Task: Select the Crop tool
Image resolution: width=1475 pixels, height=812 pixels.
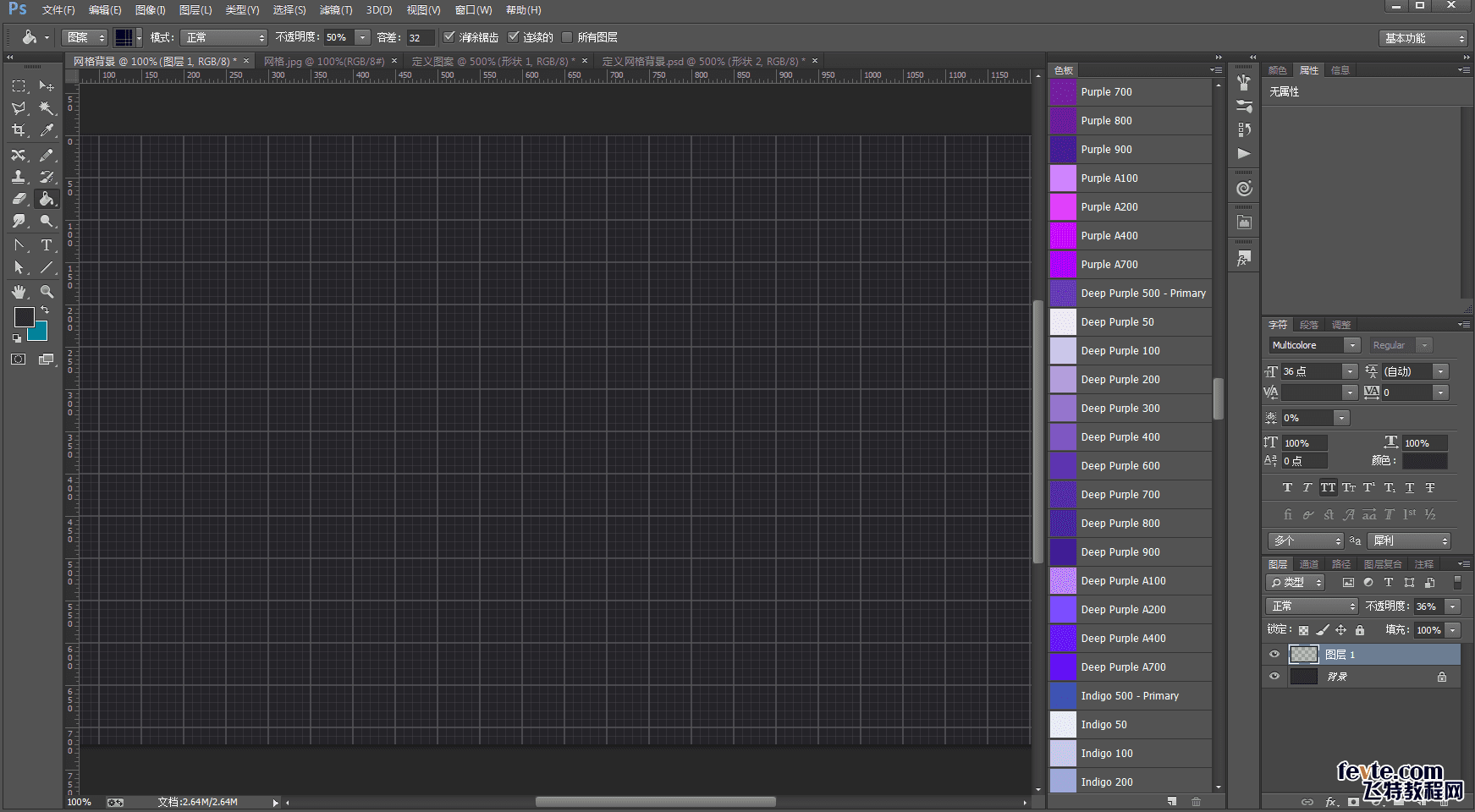Action: [19, 130]
